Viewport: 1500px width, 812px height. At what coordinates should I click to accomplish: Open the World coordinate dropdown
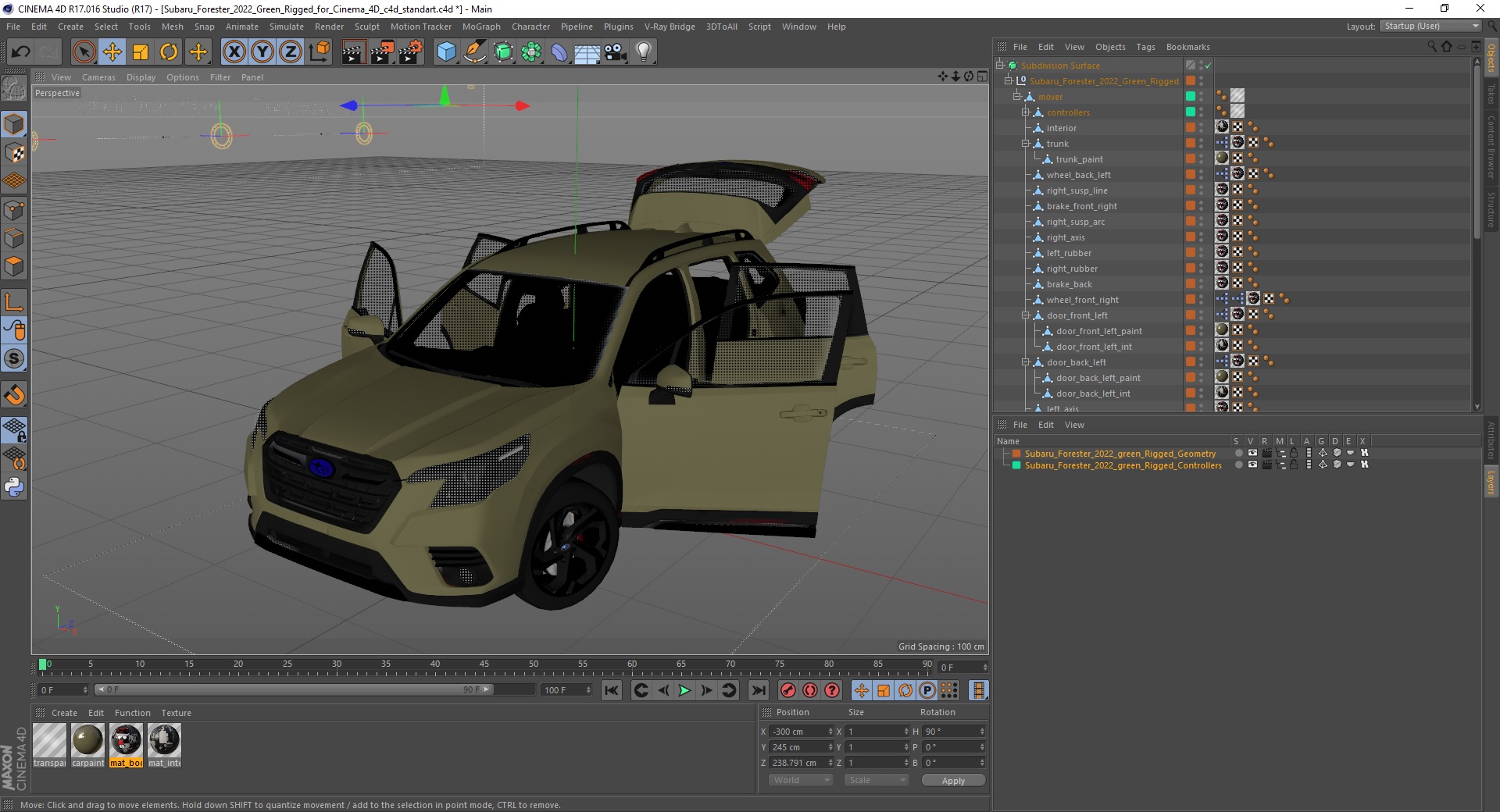coord(801,780)
